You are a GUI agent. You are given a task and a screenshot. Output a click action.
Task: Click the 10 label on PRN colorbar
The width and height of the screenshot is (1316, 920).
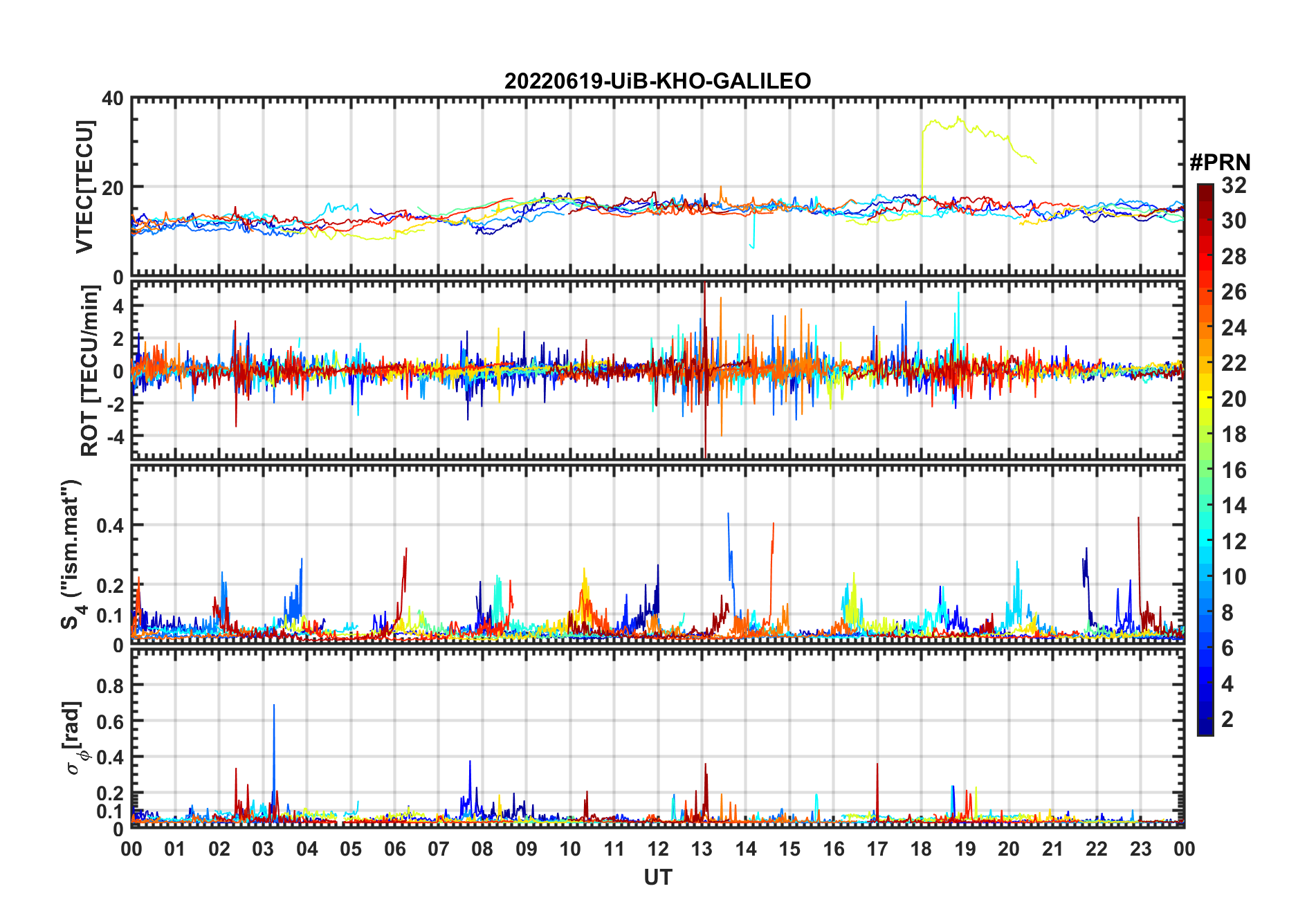coord(1234,577)
